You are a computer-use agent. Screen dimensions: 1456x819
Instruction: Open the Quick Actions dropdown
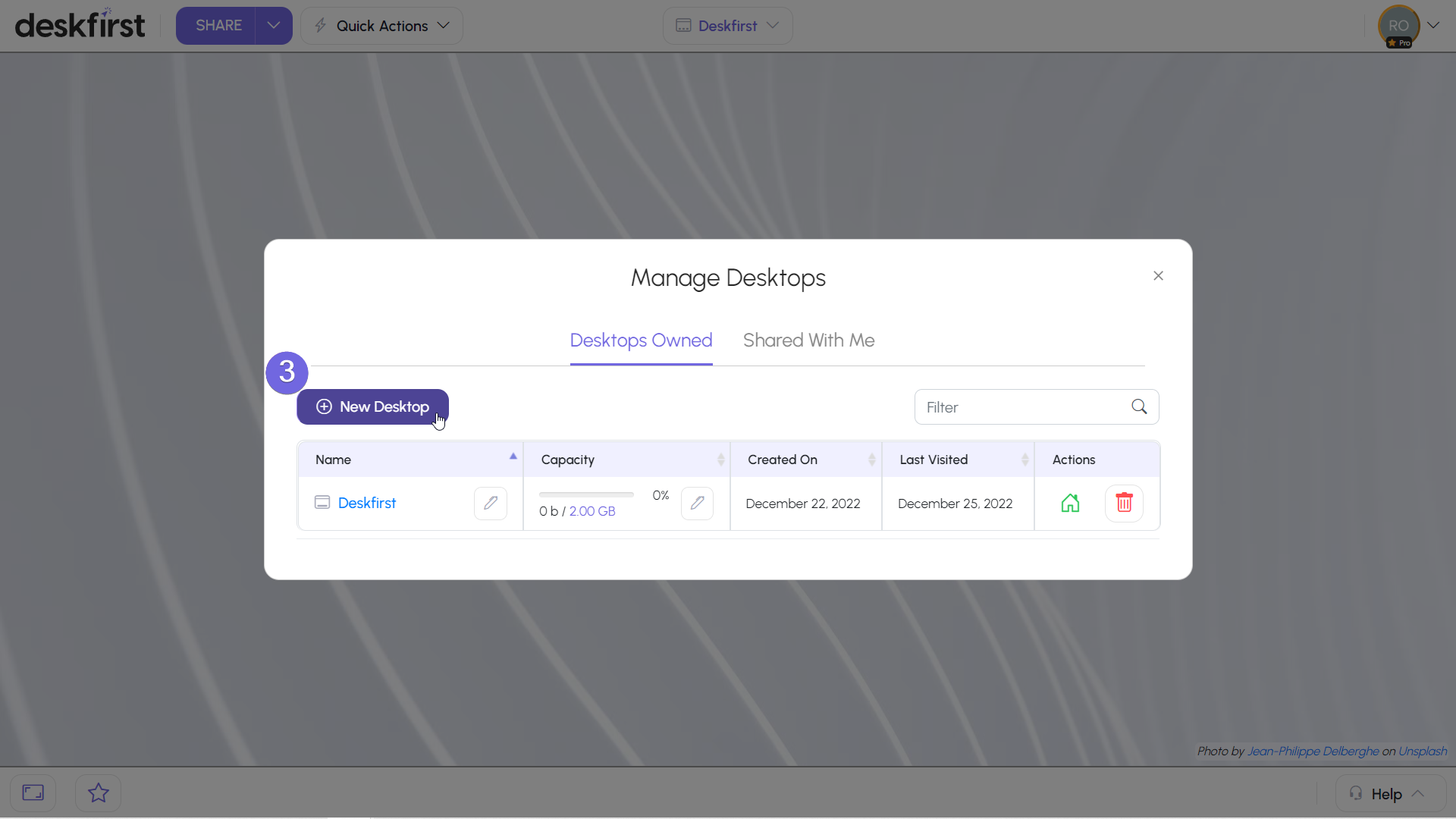tap(381, 26)
